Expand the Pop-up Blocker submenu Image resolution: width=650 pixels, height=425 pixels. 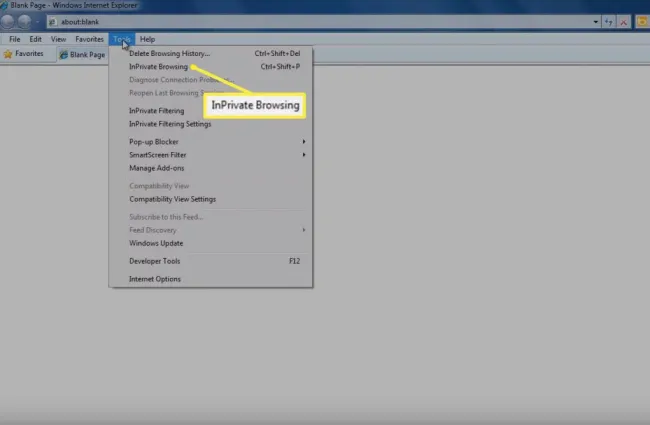(x=304, y=142)
